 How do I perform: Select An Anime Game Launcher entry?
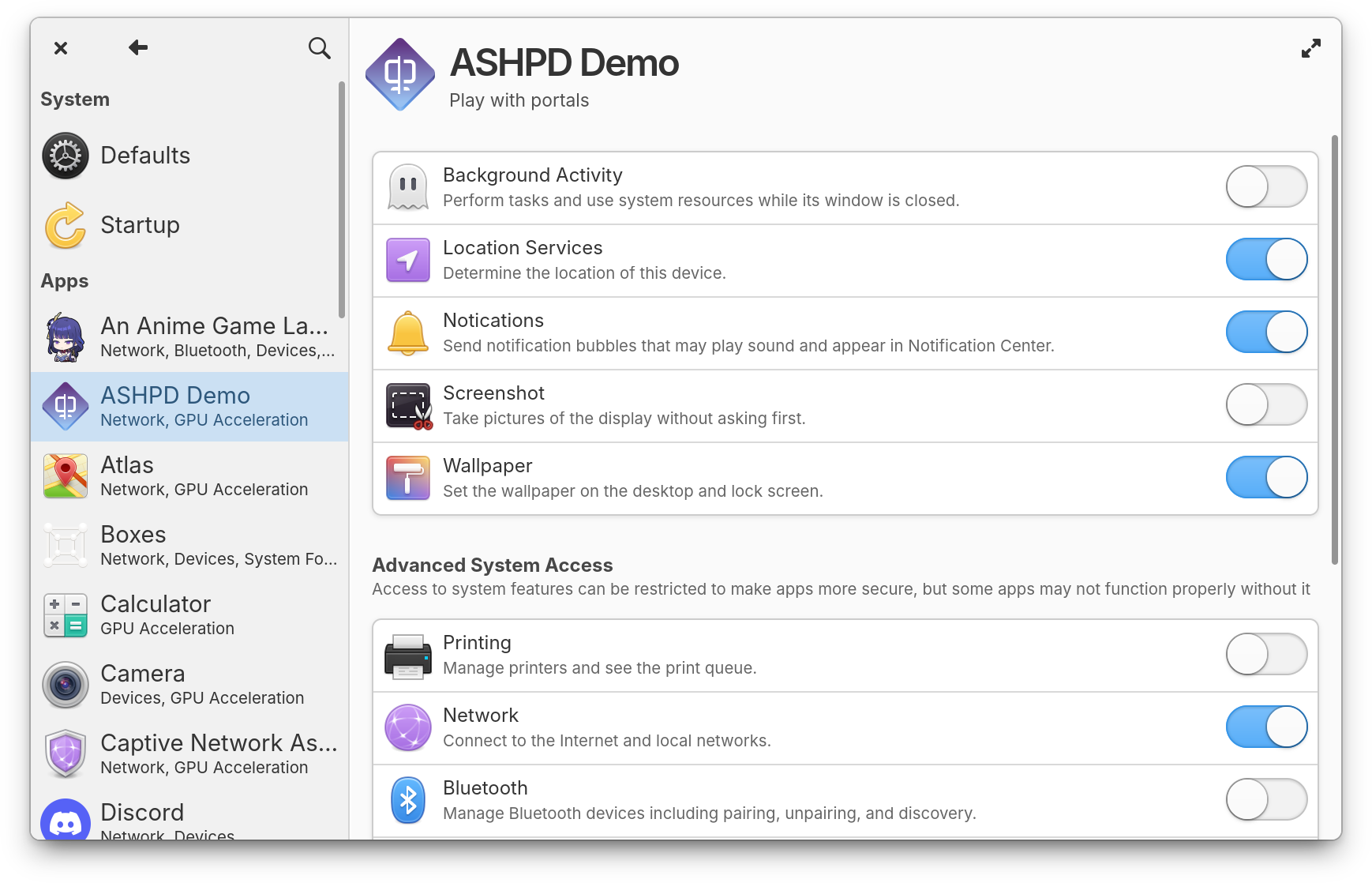[189, 337]
